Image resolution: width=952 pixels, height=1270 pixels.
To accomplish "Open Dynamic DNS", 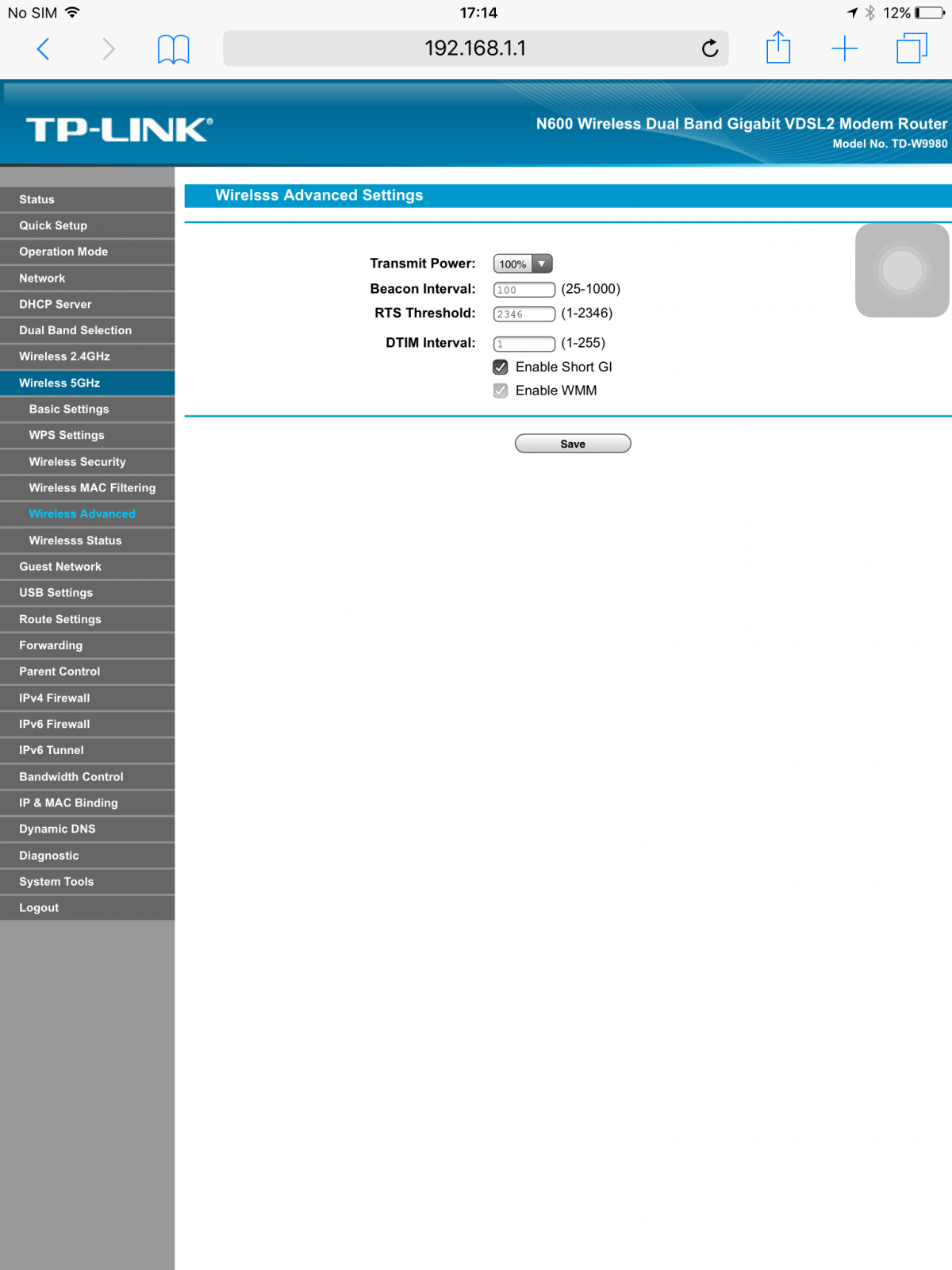I will [x=87, y=829].
